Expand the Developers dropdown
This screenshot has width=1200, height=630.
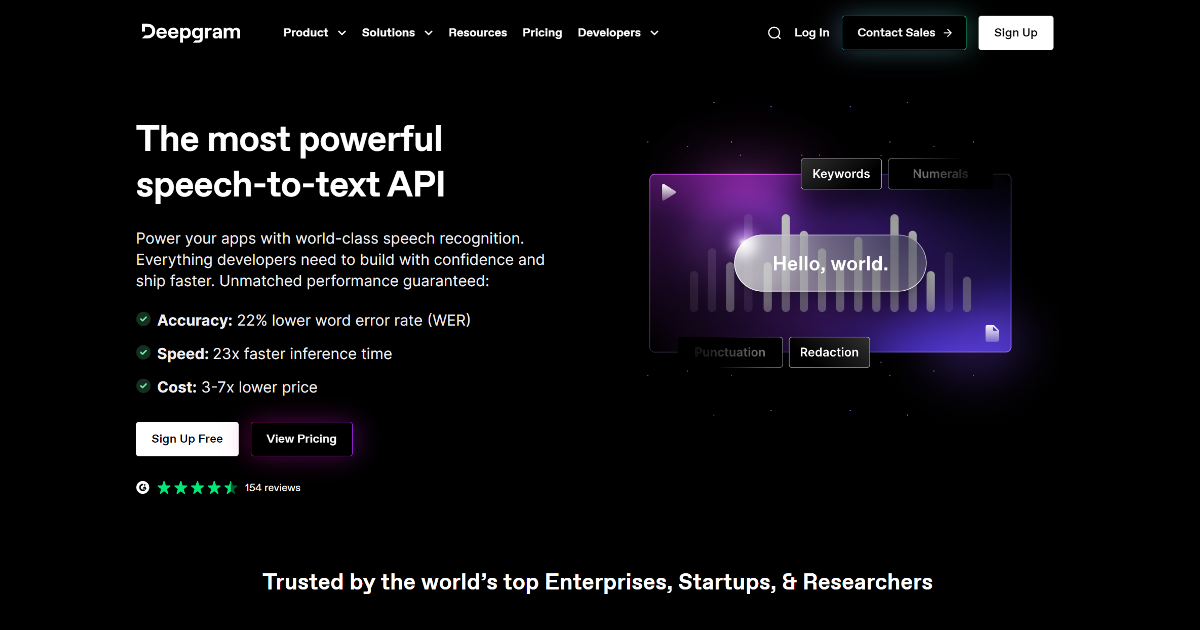click(x=618, y=32)
